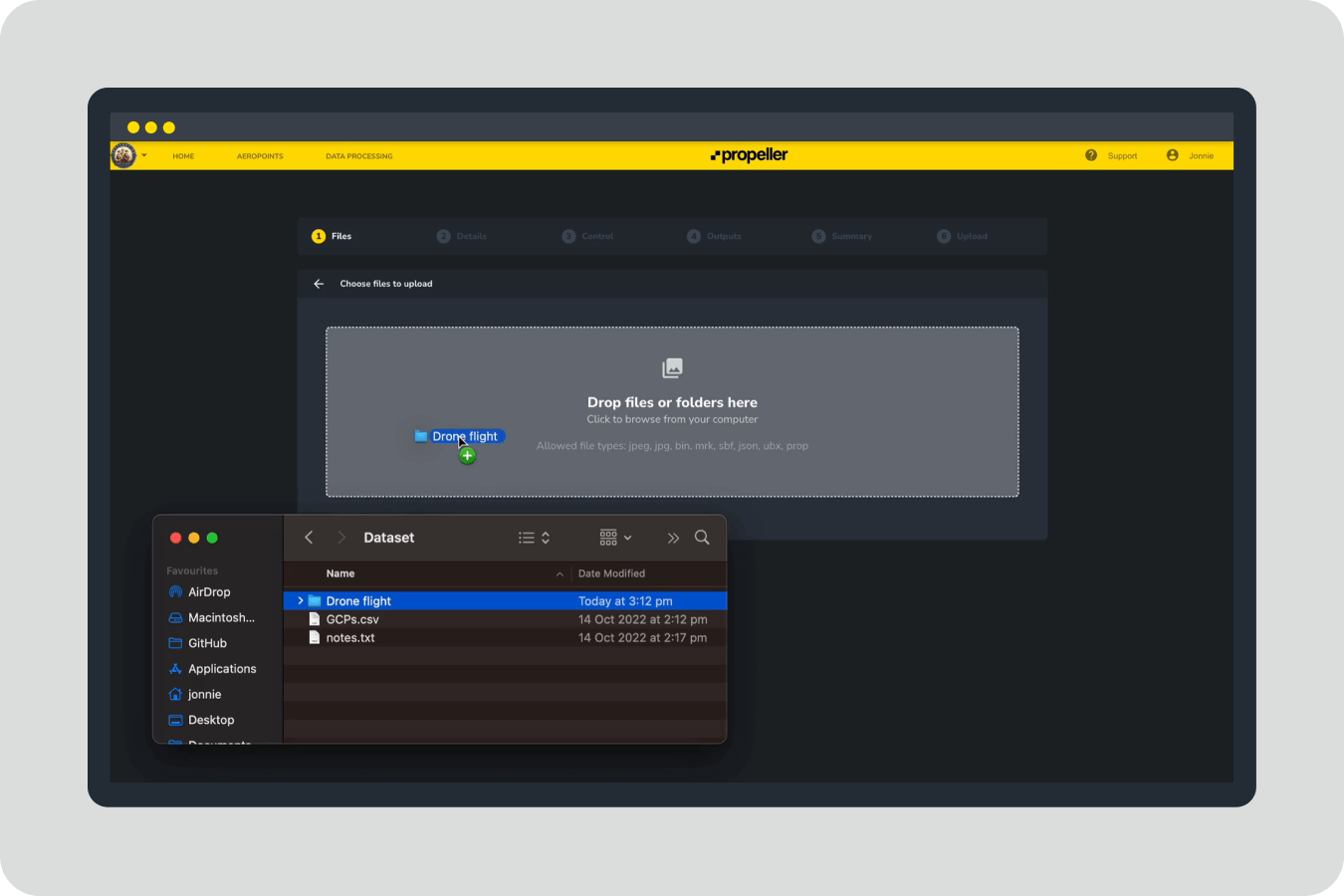Go to Data Processing in top navigation
Viewport: 1344px width, 896px height.
point(358,156)
